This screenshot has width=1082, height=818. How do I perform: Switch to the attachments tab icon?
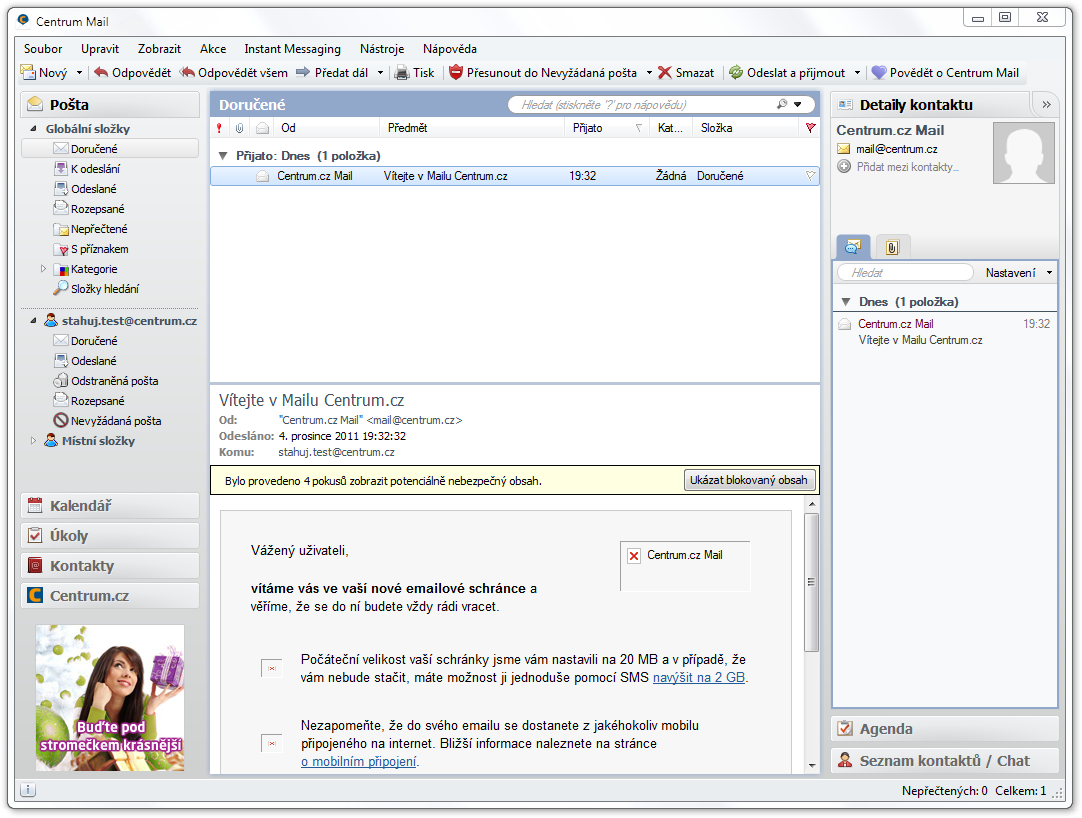[x=892, y=247]
